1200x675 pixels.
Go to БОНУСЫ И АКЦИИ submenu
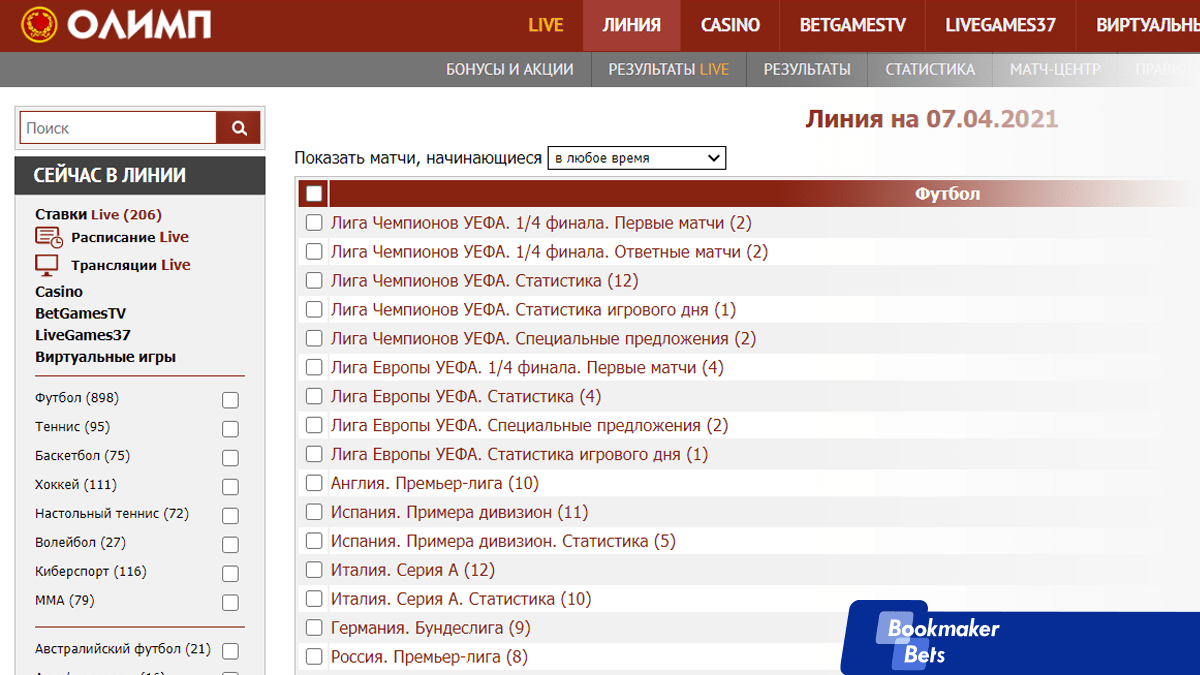coord(510,69)
